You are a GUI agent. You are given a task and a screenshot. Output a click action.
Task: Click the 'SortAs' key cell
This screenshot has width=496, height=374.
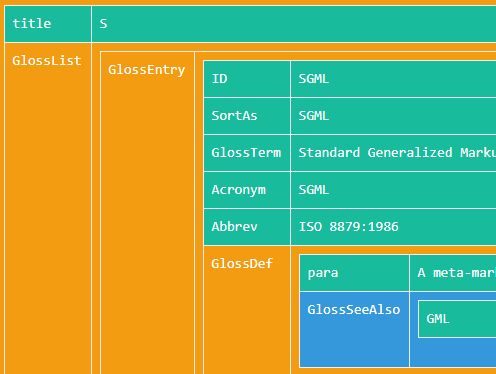(x=247, y=116)
